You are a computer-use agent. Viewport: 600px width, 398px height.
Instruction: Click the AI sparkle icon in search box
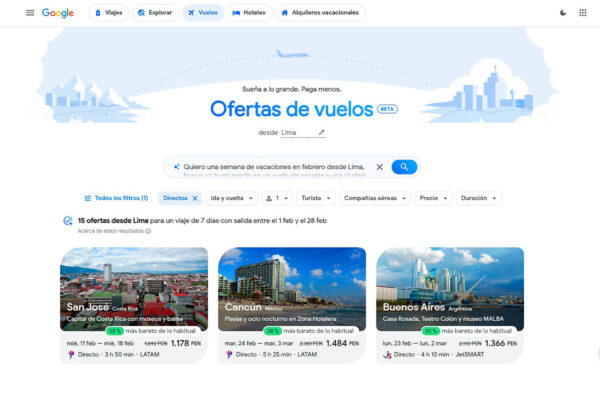[x=176, y=167]
